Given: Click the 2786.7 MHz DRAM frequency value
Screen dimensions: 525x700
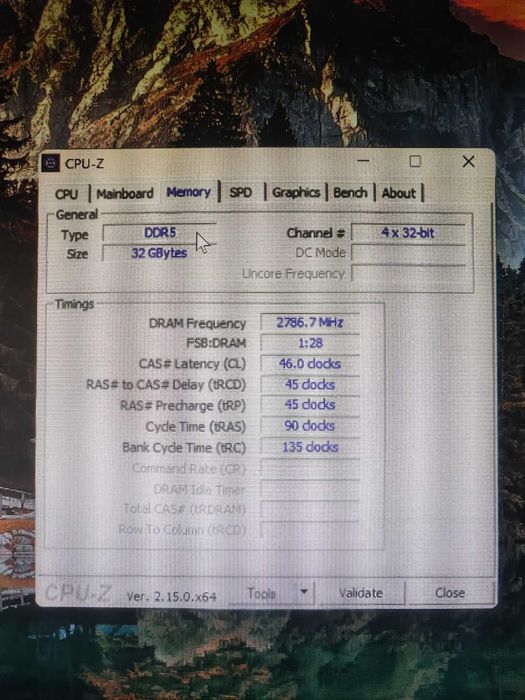Looking at the screenshot, I should point(310,322).
